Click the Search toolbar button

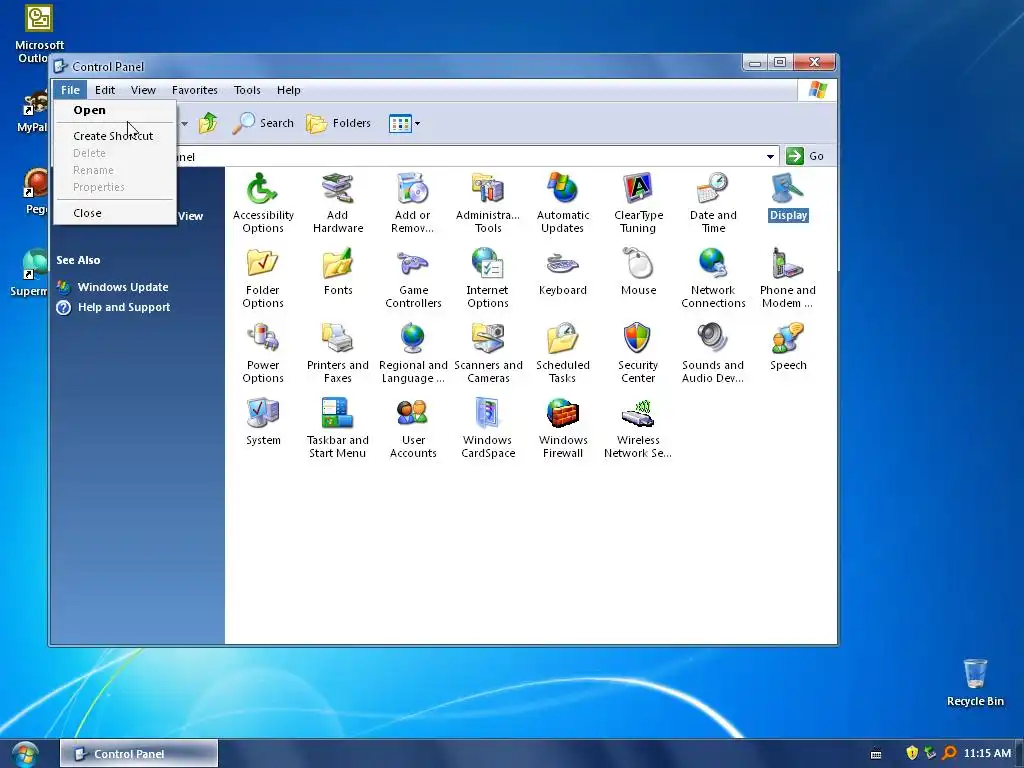[263, 123]
